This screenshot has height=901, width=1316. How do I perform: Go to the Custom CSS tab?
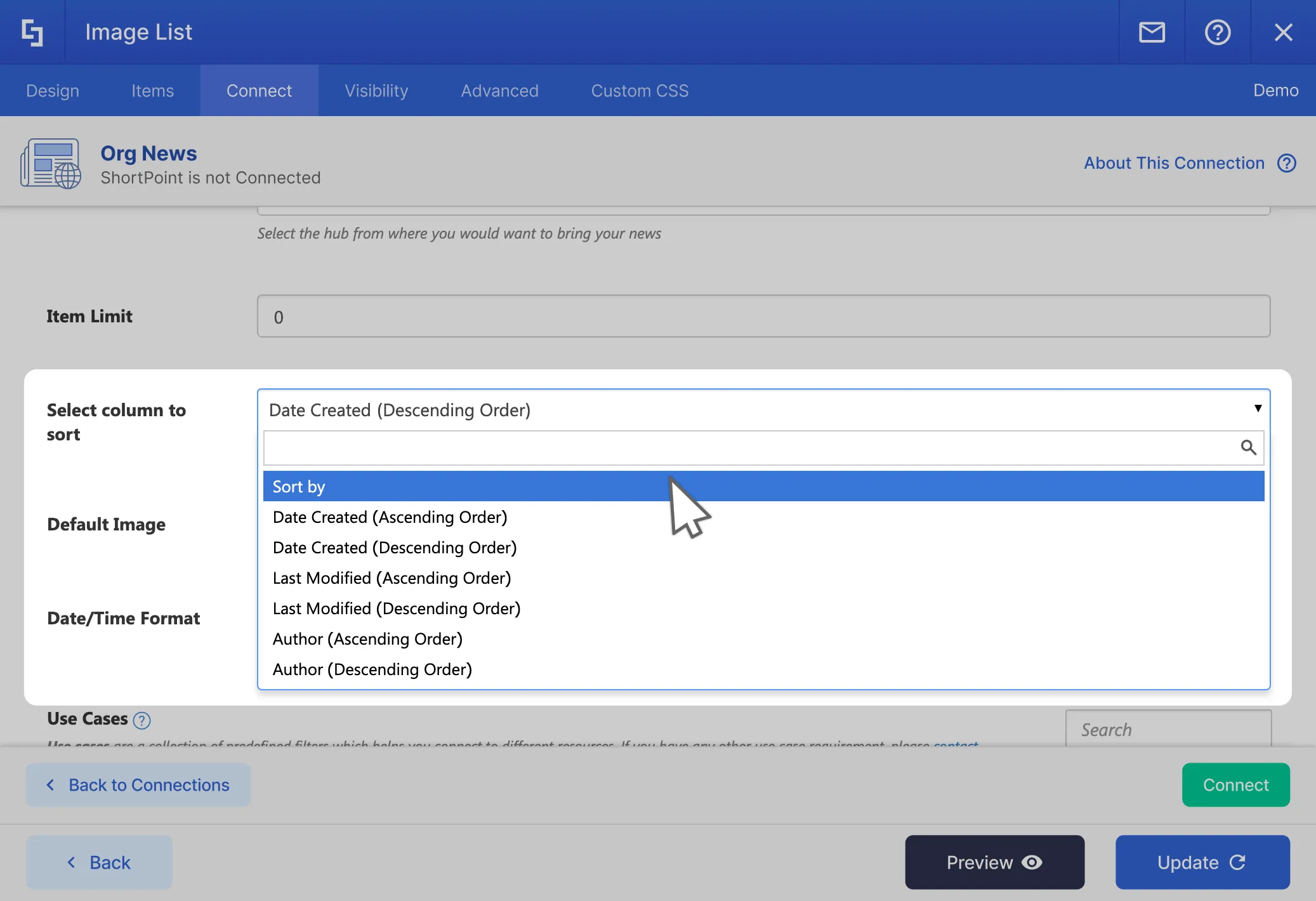click(x=640, y=91)
